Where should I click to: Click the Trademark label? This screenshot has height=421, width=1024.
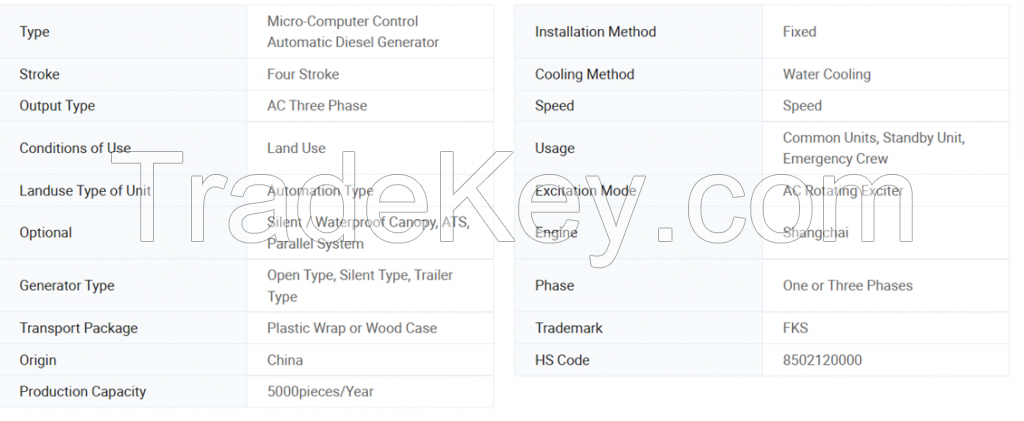point(569,328)
